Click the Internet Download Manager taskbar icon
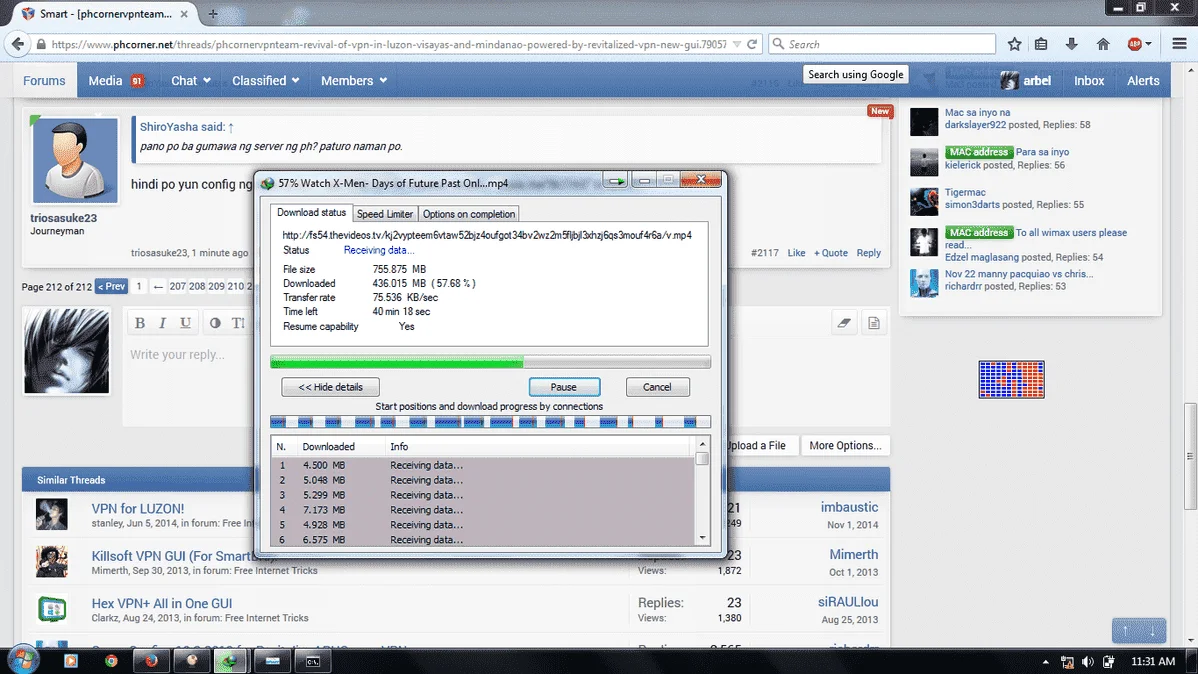This screenshot has height=674, width=1198. pyautogui.click(x=231, y=661)
